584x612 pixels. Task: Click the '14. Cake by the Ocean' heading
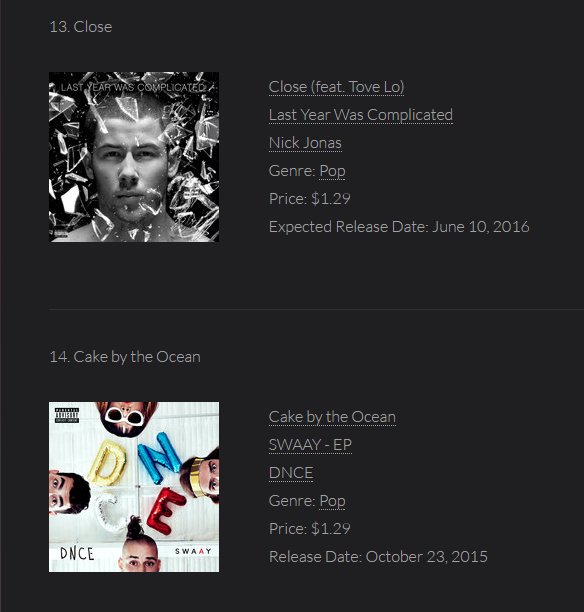pyautogui.click(x=125, y=357)
